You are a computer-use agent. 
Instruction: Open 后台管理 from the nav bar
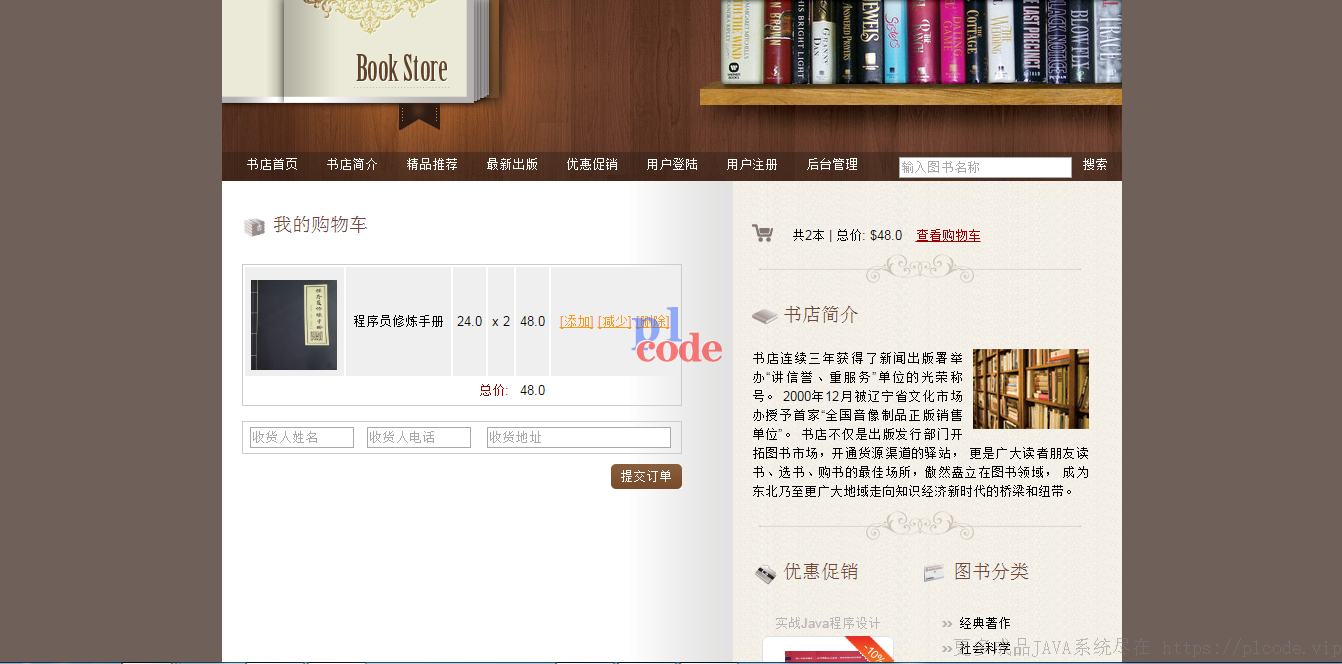point(832,165)
